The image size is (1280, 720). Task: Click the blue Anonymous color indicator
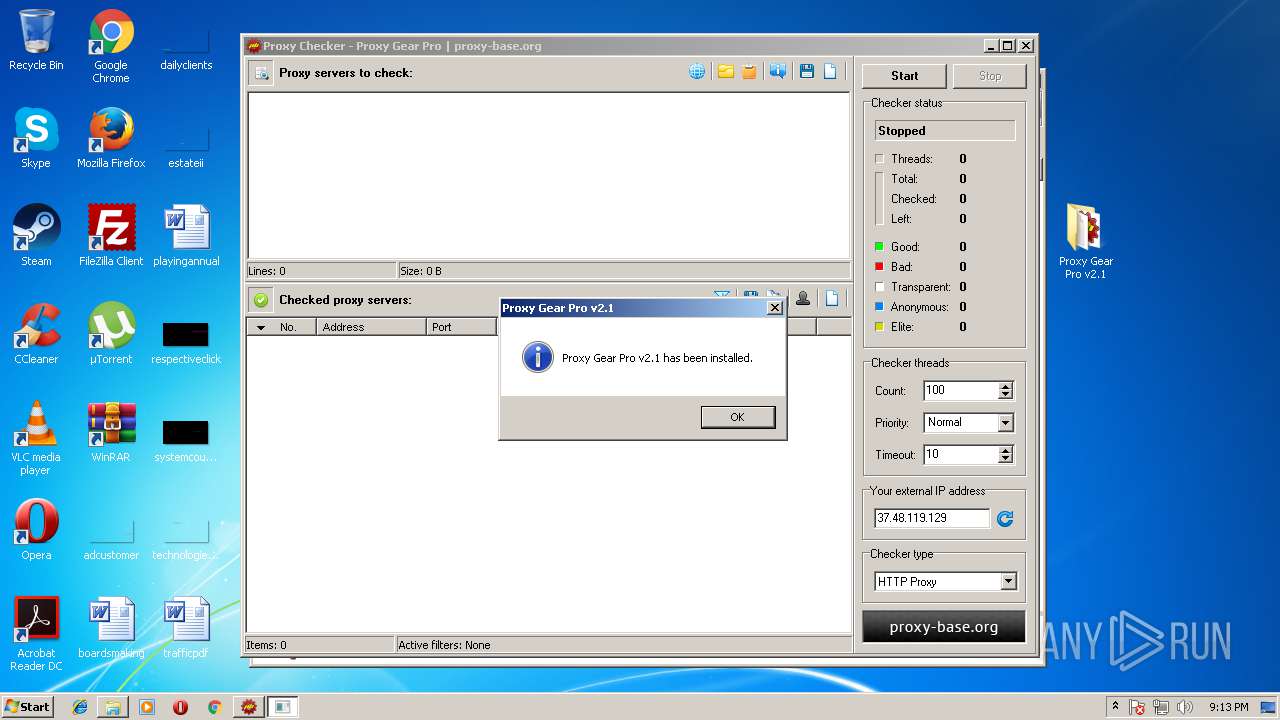pos(879,307)
